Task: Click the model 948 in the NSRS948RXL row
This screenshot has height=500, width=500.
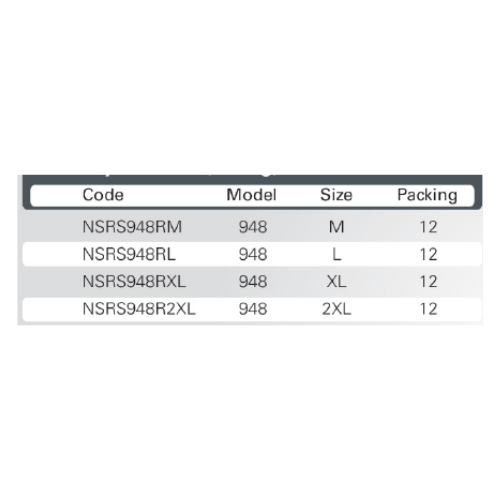Action: (253, 282)
